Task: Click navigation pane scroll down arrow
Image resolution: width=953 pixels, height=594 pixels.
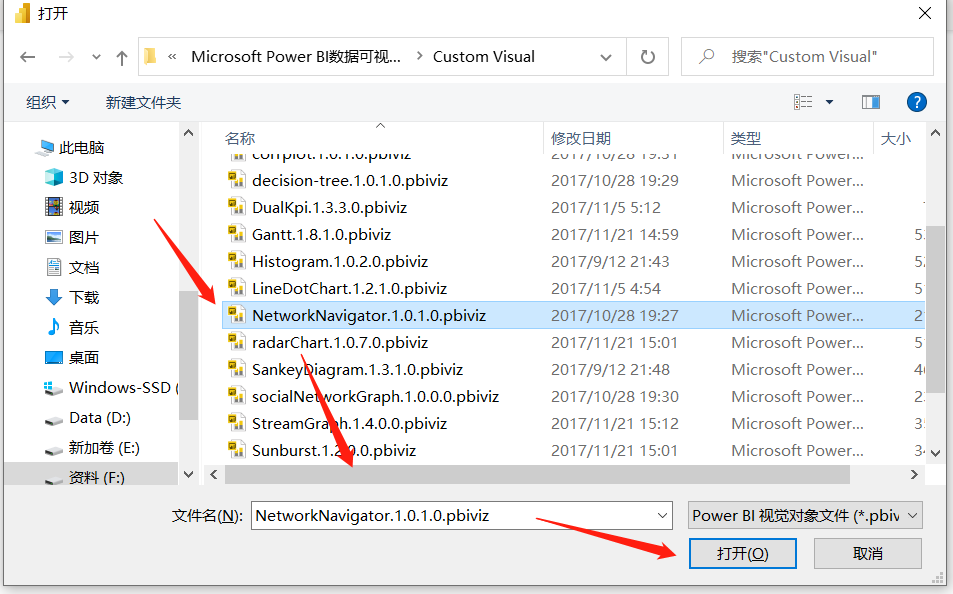Action: point(188,474)
